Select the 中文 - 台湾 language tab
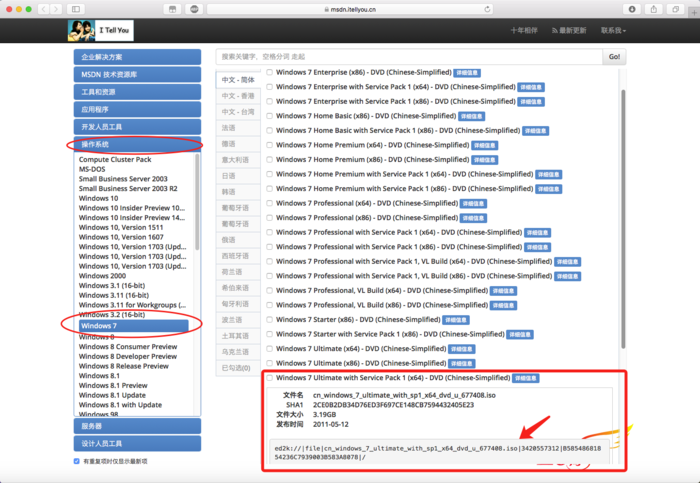The image size is (700, 483). tap(238, 112)
